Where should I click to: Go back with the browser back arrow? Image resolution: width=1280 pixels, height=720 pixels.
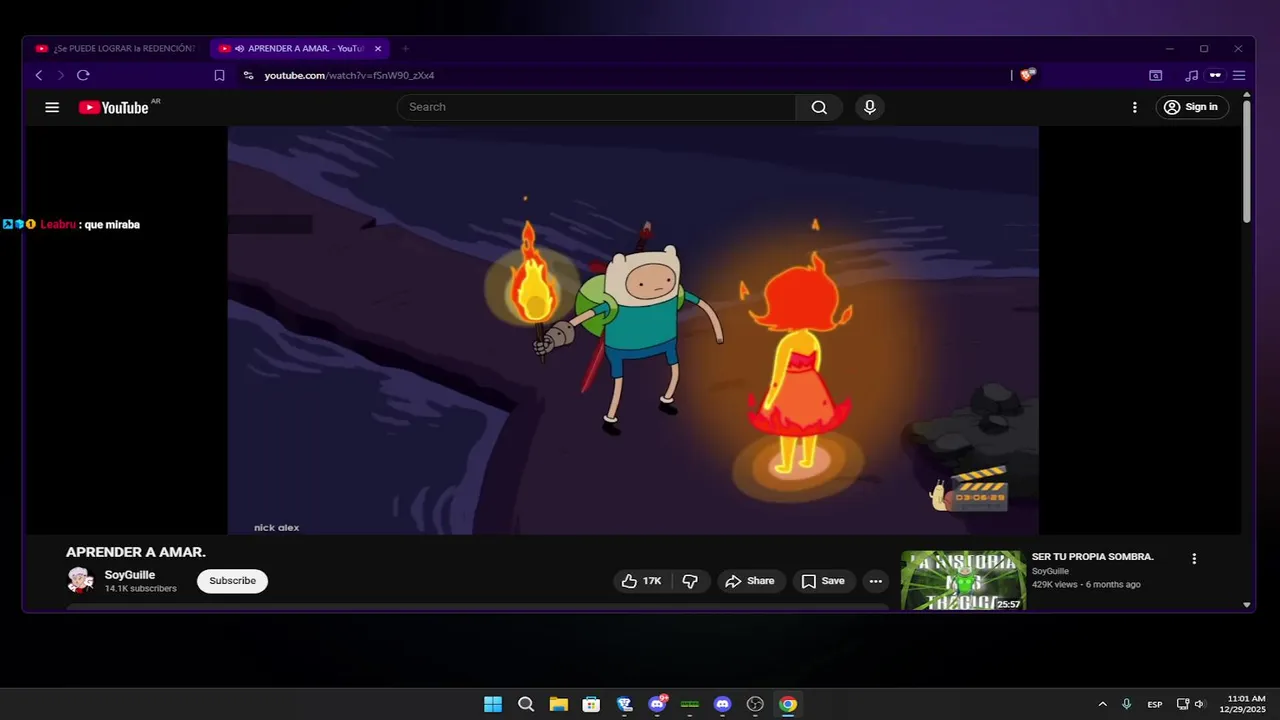tap(39, 75)
